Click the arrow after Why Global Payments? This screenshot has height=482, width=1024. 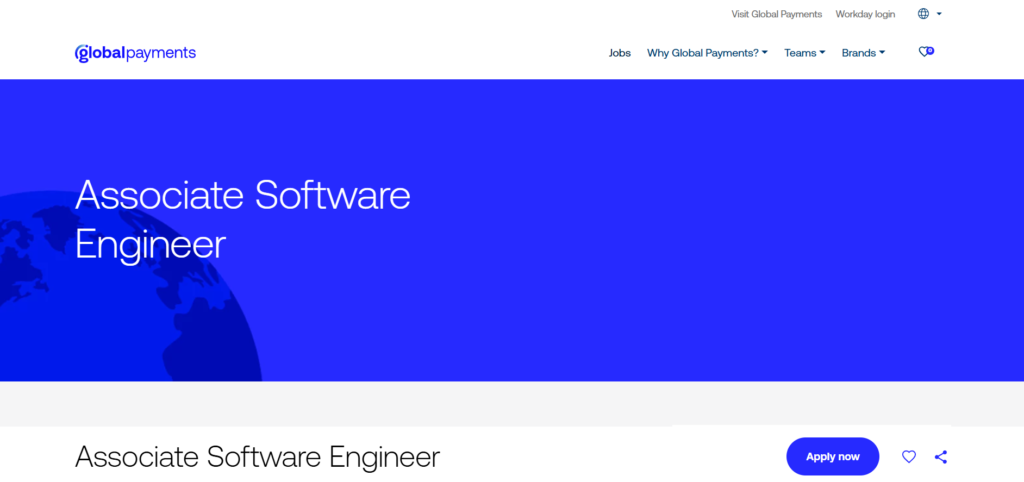pos(765,53)
